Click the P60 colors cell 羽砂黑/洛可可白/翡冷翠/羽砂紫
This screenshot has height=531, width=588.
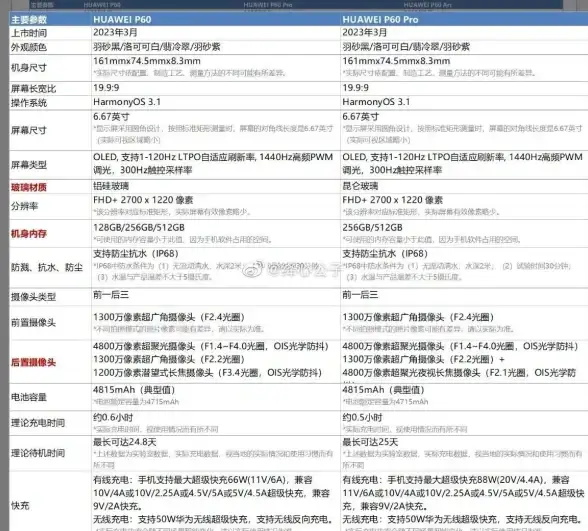click(x=157, y=47)
